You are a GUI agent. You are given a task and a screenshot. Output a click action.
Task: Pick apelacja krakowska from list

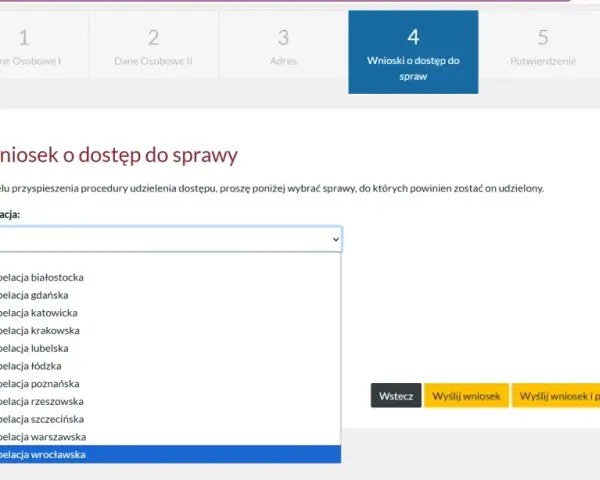[x=170, y=330]
